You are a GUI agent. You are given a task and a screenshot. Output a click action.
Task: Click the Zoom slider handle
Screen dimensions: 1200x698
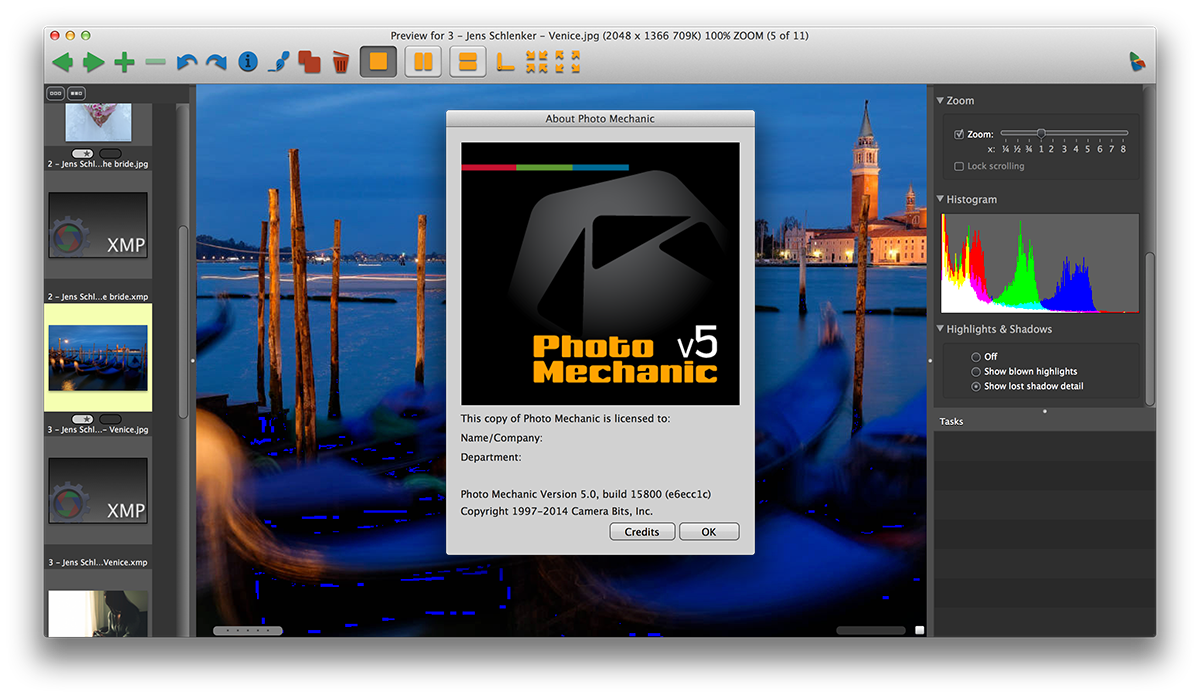point(1041,133)
